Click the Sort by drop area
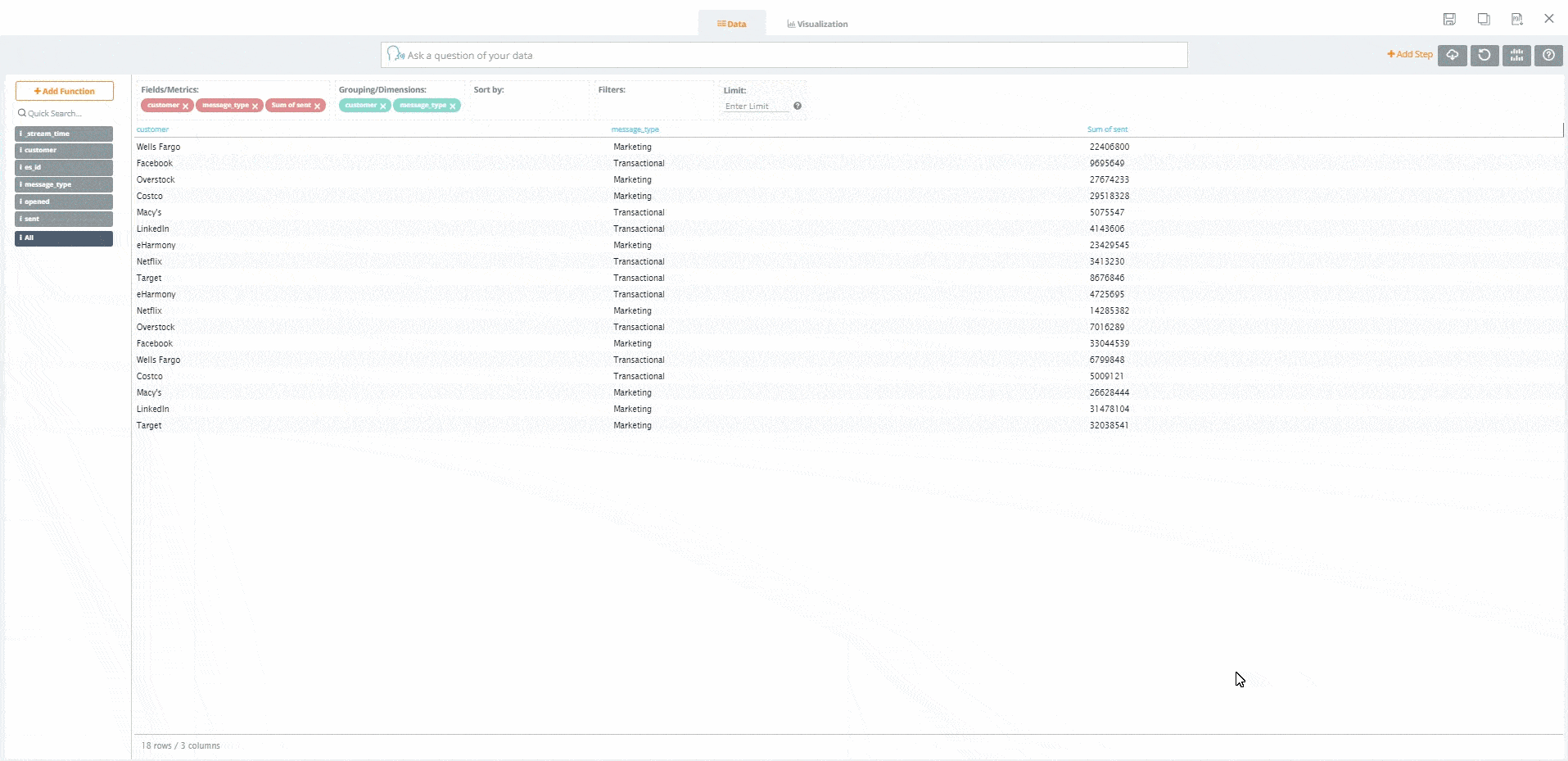 [x=530, y=100]
